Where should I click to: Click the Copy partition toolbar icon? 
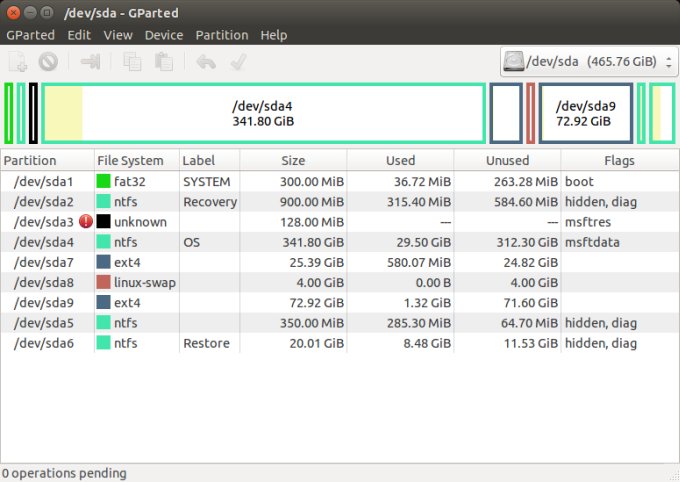coord(132,62)
